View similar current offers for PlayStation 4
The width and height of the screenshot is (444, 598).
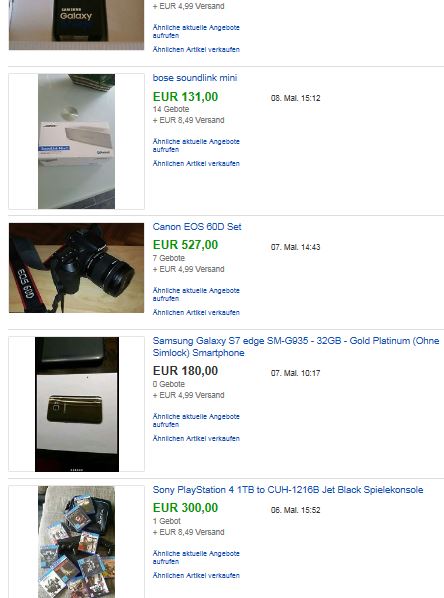(x=196, y=557)
